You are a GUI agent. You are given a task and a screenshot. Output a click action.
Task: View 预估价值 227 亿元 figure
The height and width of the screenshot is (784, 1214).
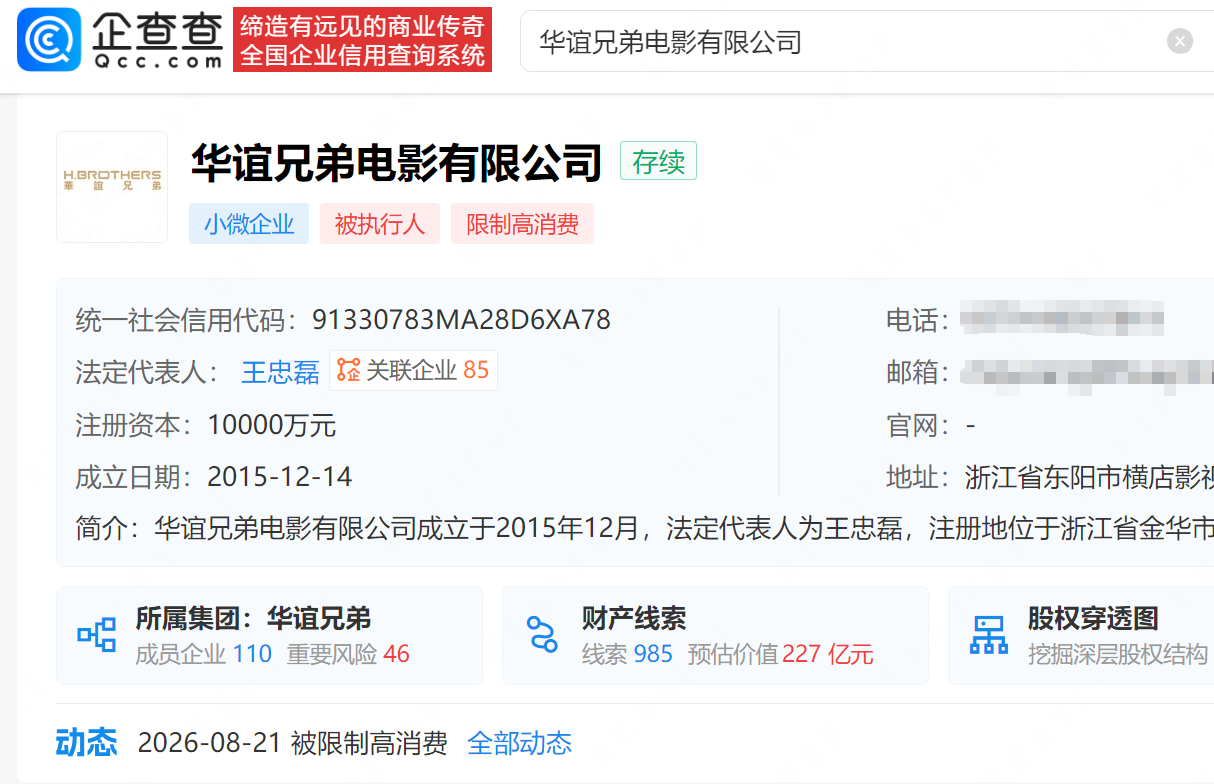(781, 654)
